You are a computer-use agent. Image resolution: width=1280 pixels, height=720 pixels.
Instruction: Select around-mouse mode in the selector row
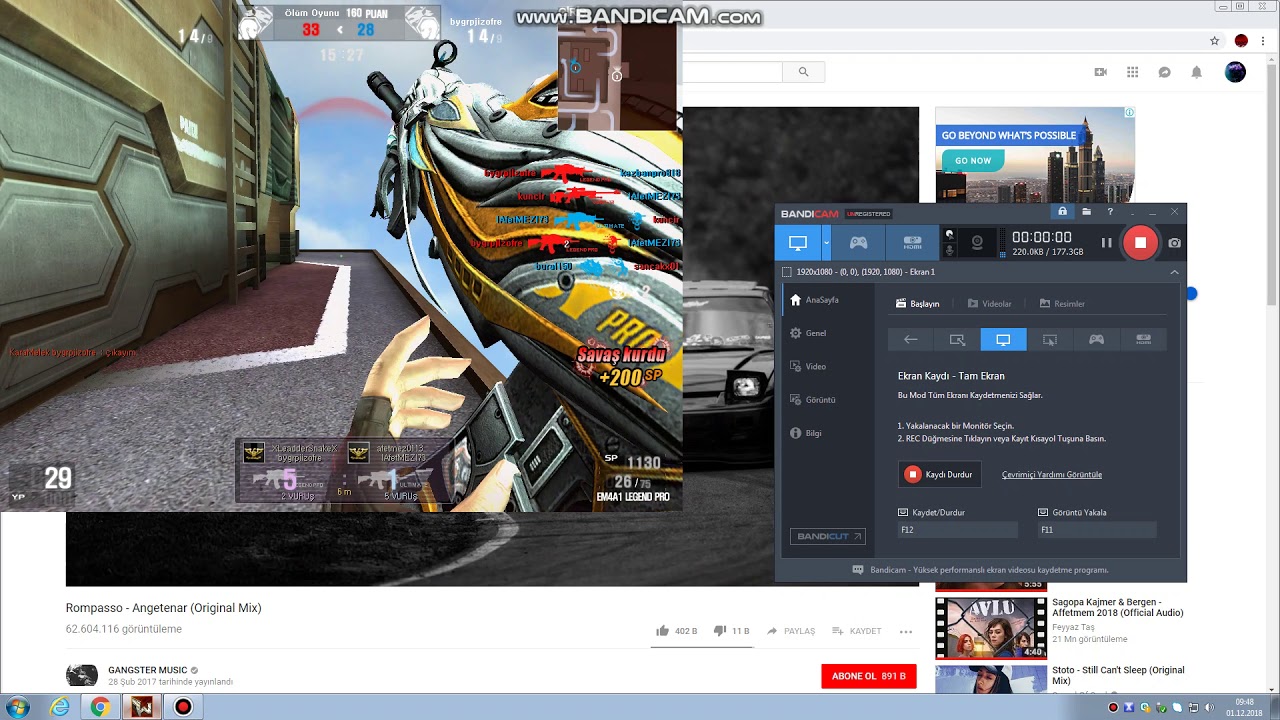pyautogui.click(x=1050, y=340)
